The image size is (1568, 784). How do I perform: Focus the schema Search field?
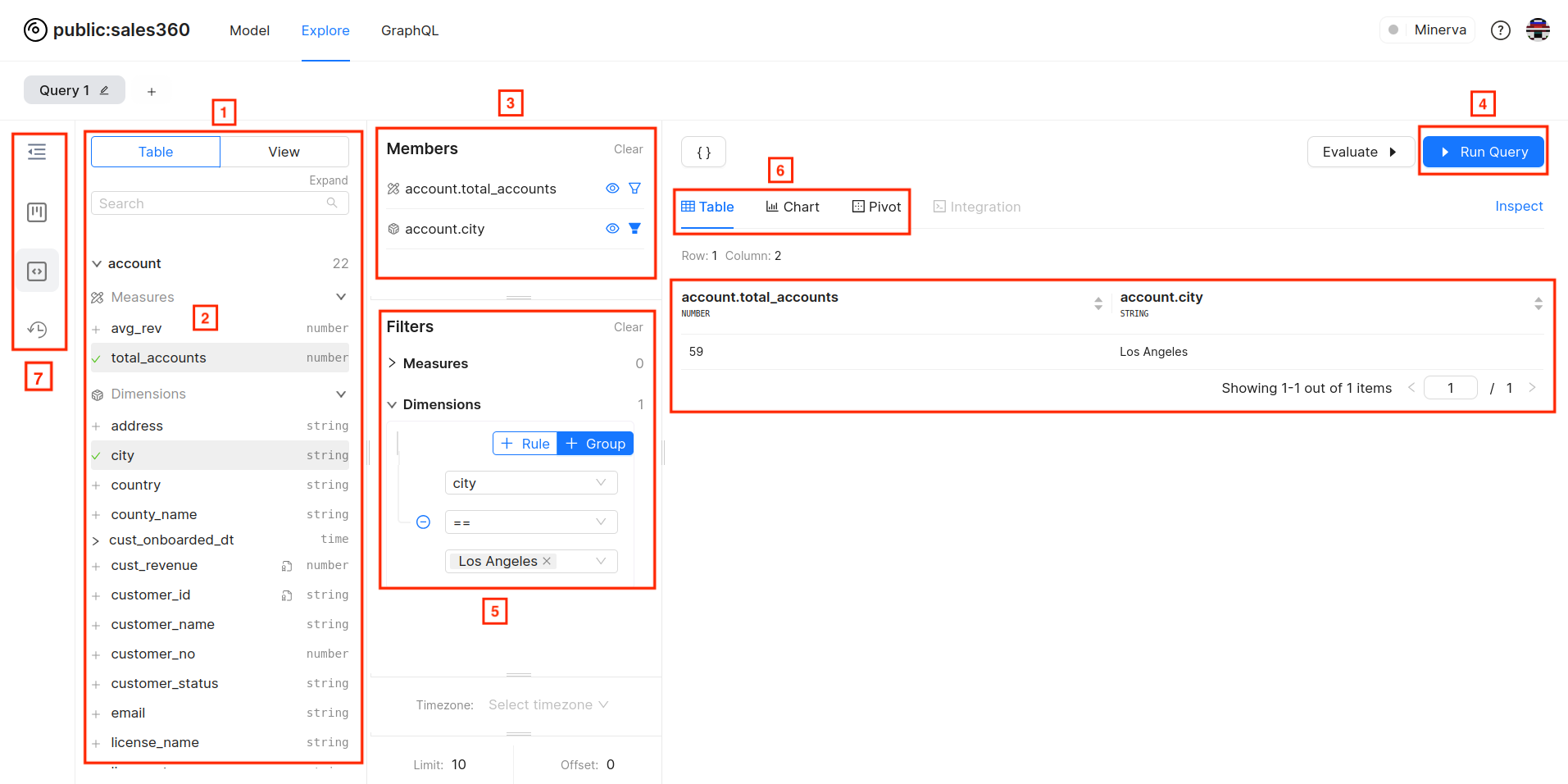(220, 203)
